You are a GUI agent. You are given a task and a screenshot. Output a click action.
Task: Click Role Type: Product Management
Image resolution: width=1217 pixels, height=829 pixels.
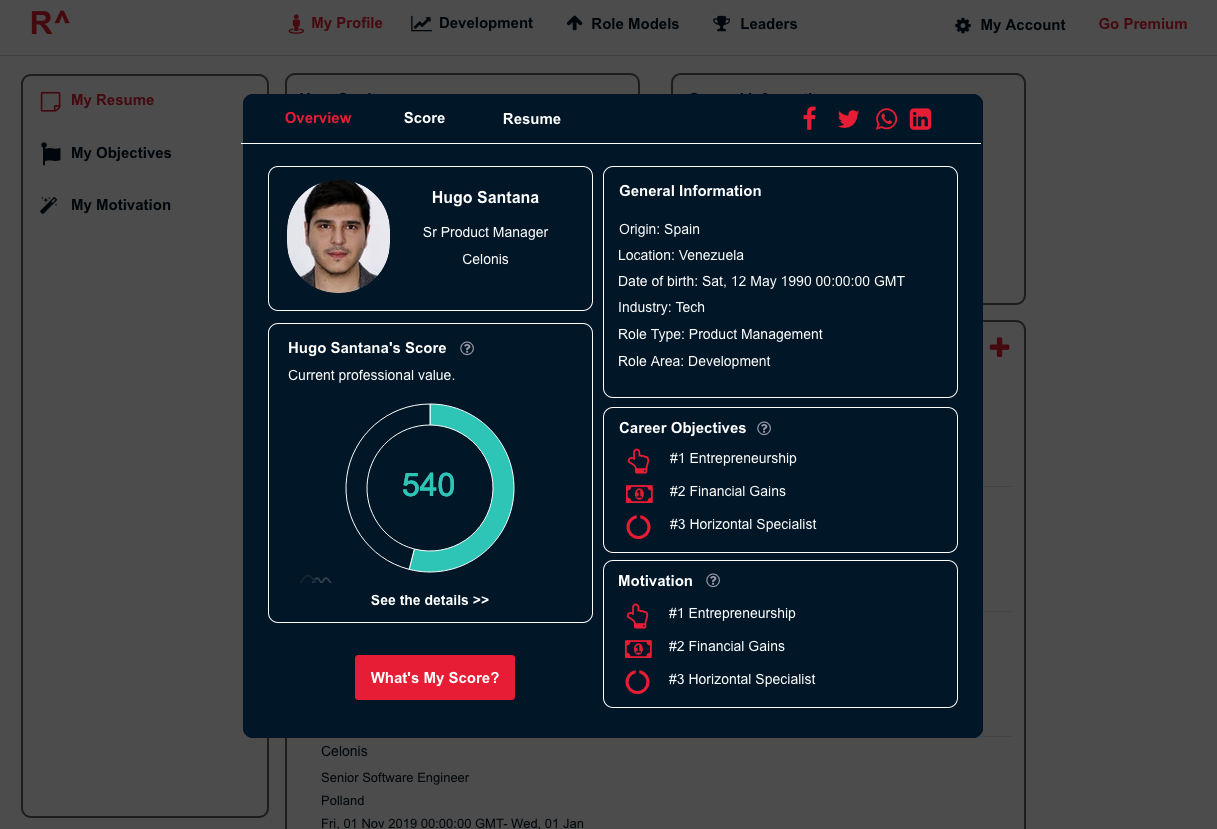point(720,334)
